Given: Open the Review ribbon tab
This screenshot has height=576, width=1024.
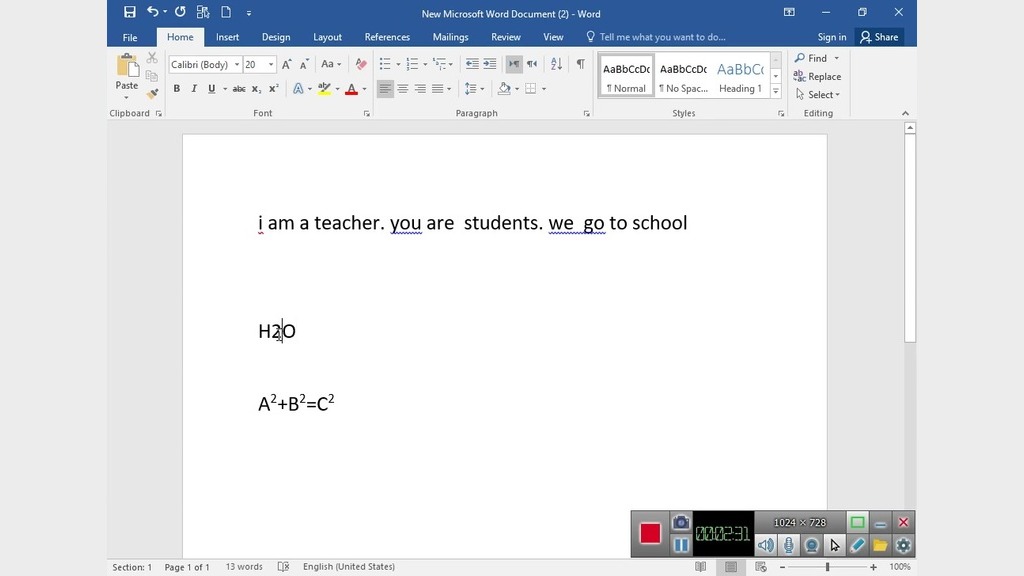Looking at the screenshot, I should pyautogui.click(x=505, y=37).
